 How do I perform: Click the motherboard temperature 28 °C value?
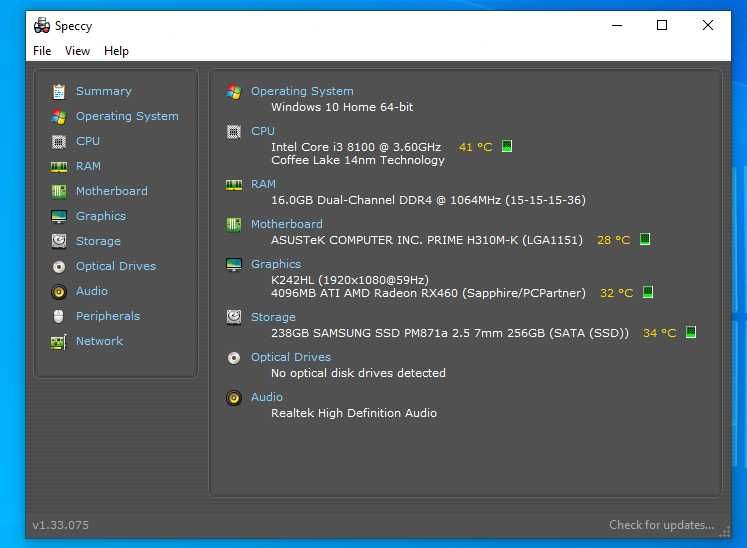pyautogui.click(x=613, y=240)
